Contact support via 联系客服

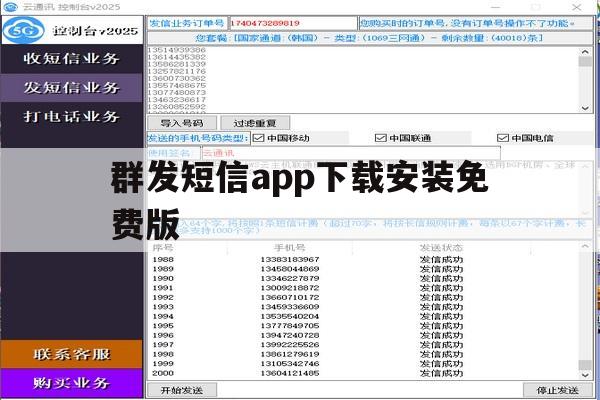72,354
